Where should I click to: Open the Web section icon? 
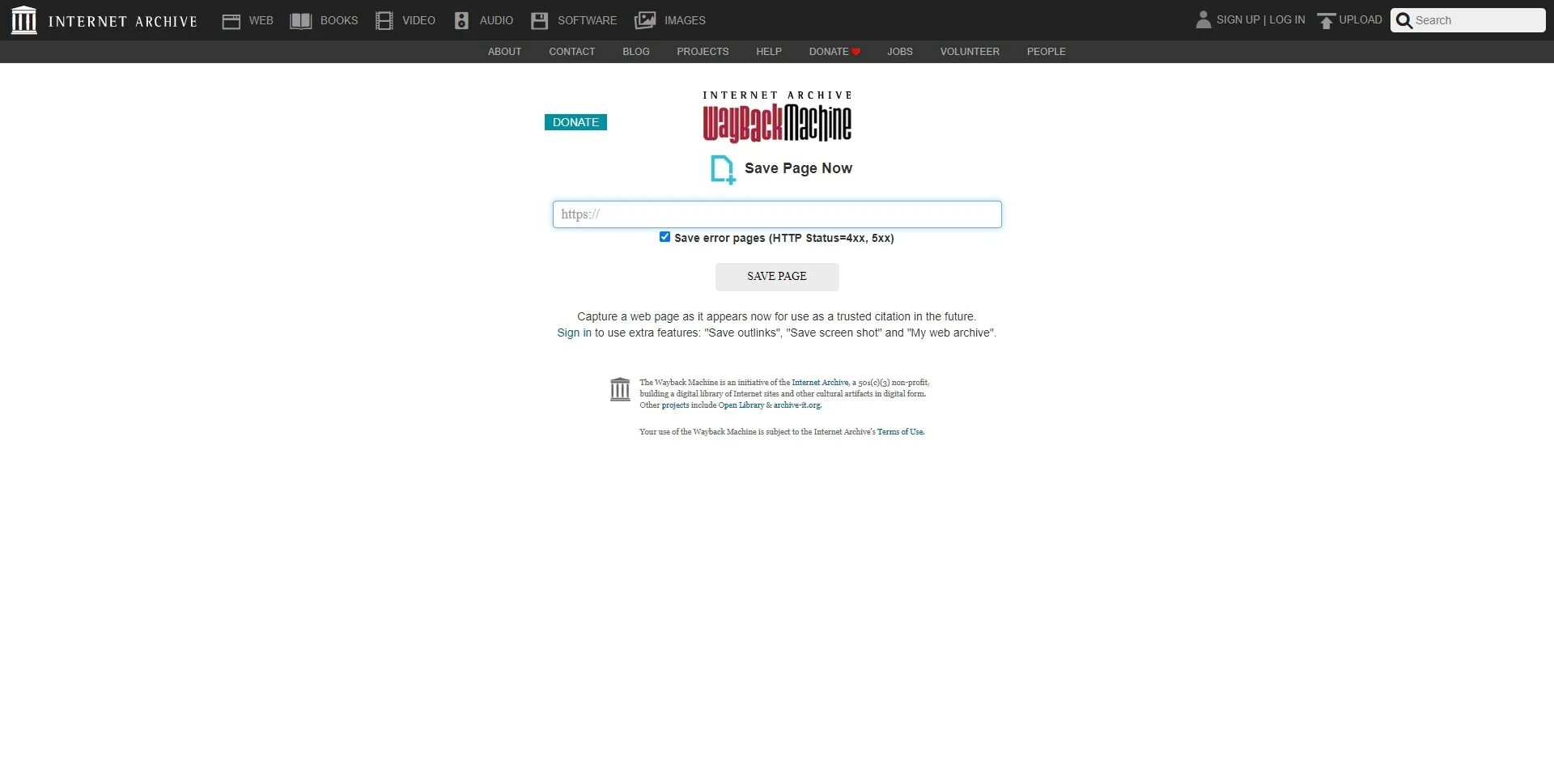[231, 21]
